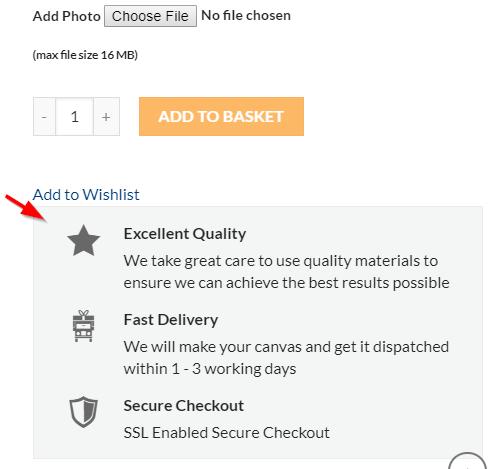Screen dimensions: 491x469
Task: Click the within 1 - 3 working days text
Action: point(210,369)
